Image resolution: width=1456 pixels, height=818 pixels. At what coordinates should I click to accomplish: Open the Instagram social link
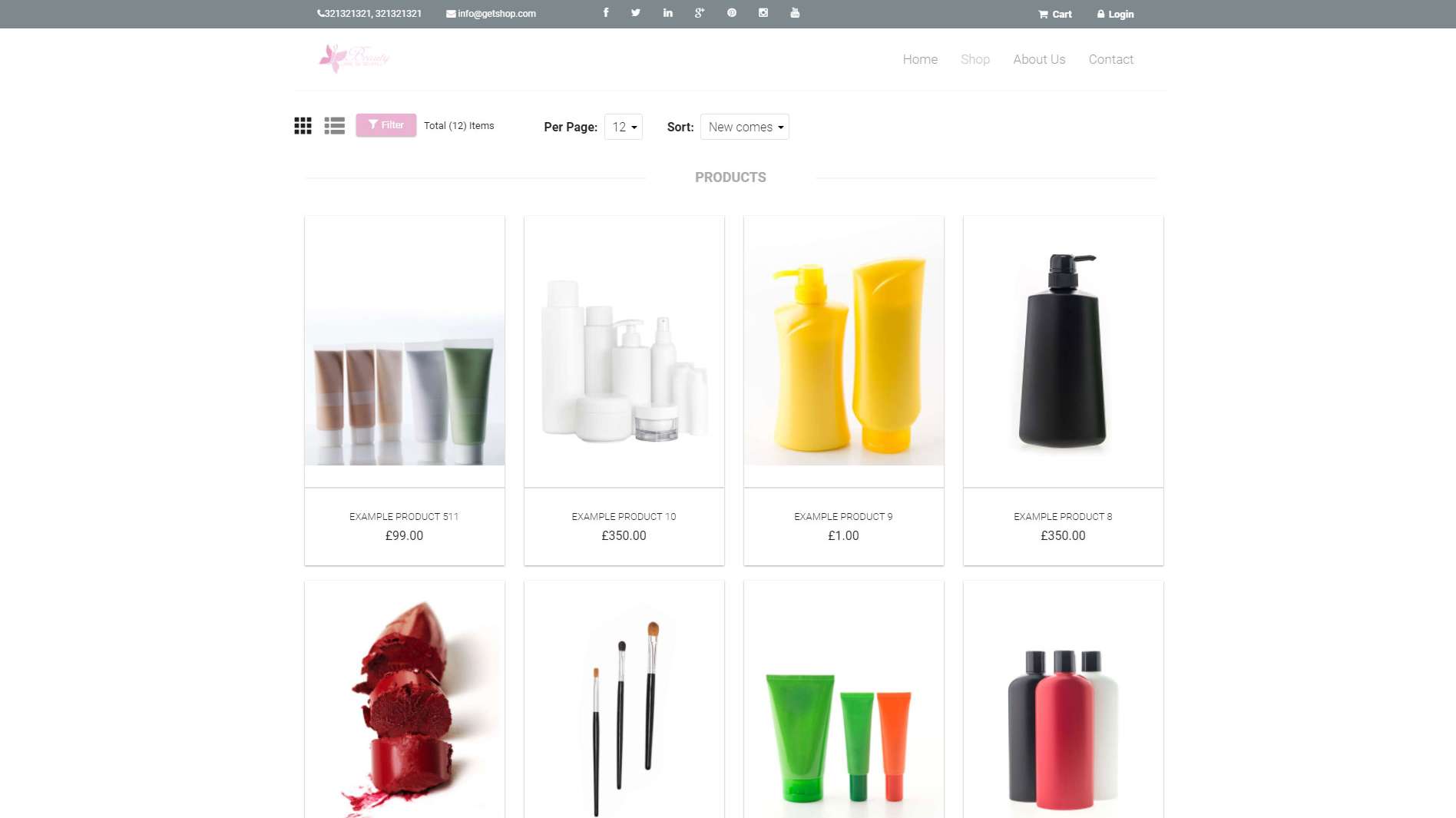763,13
